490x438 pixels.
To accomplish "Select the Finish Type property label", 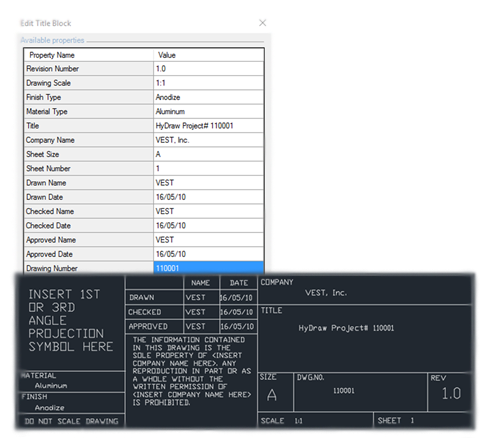I will coord(89,97).
